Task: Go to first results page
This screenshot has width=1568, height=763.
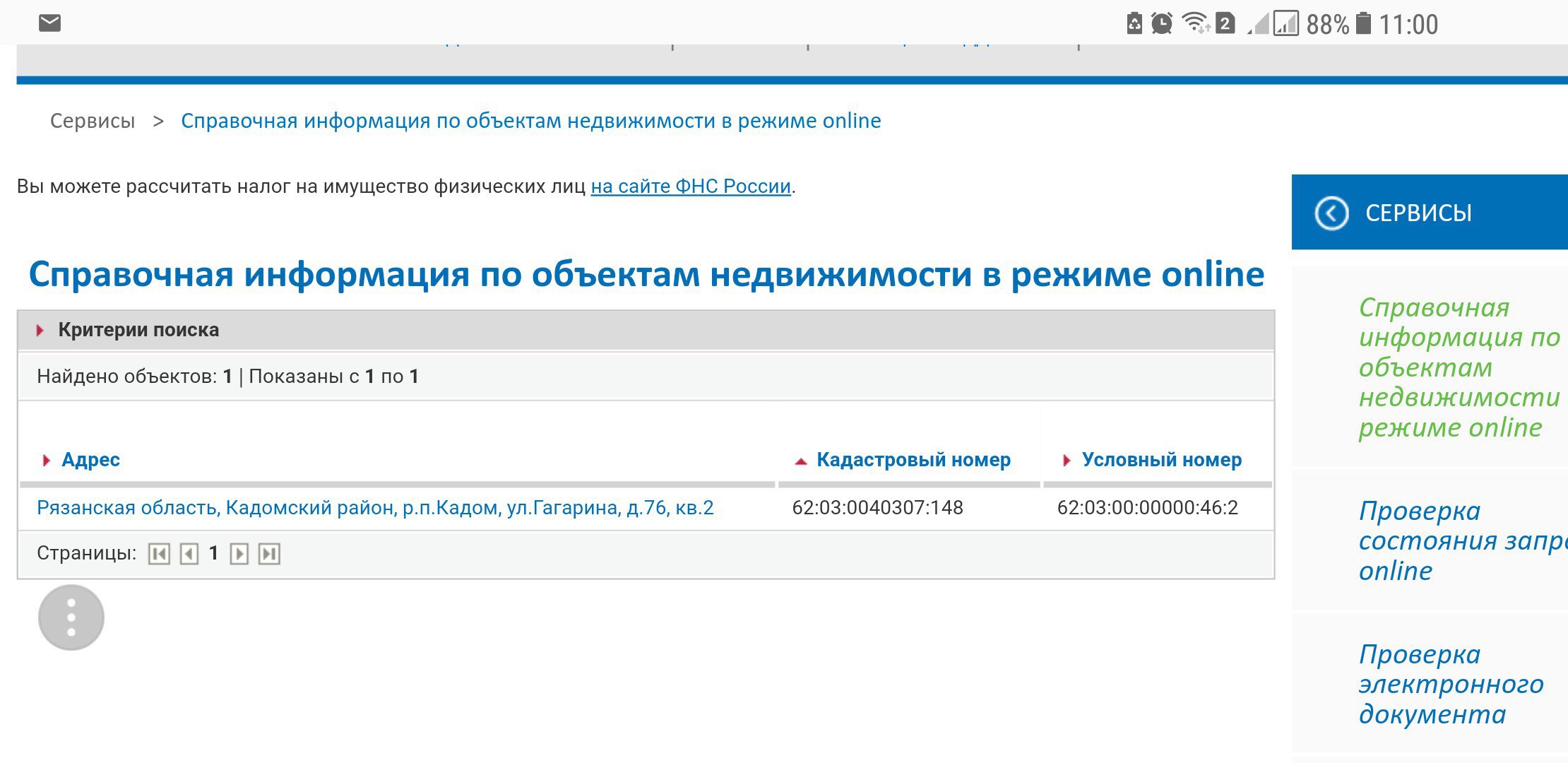Action: click(x=159, y=554)
